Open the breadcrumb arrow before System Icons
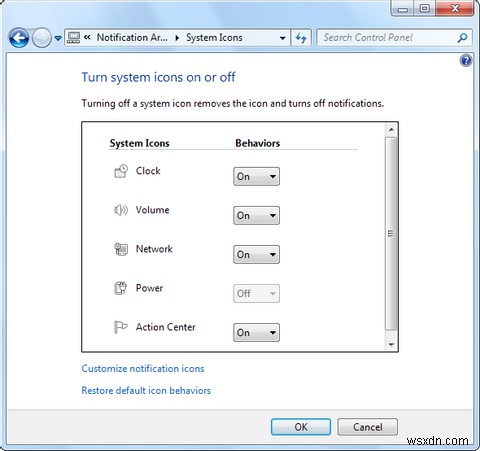Screen dimensions: 480x451 [x=177, y=38]
